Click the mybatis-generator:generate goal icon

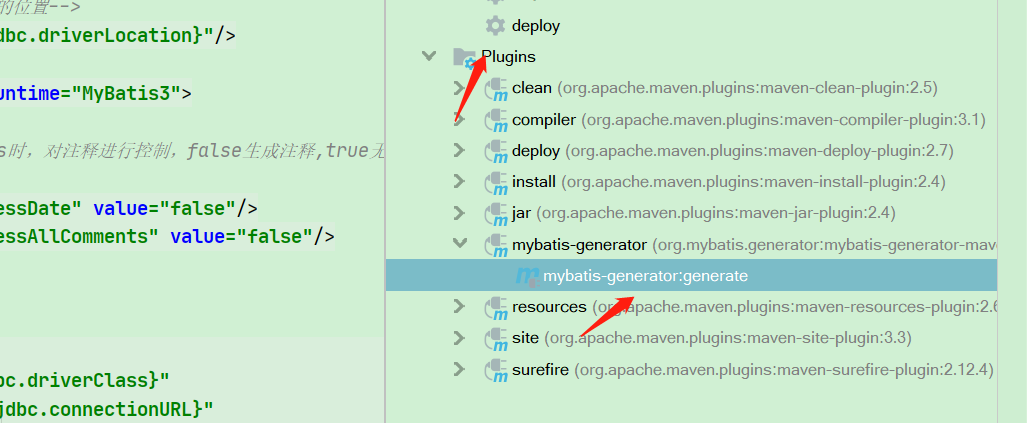point(527,277)
